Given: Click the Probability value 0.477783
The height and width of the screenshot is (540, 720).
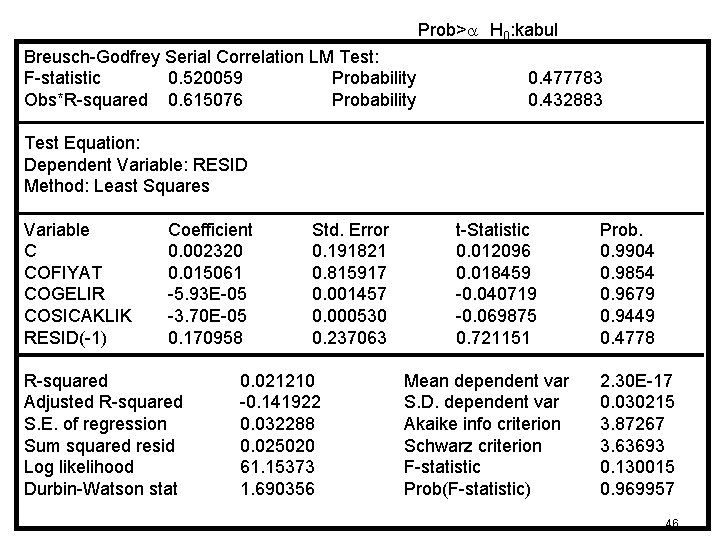Looking at the screenshot, I should (x=565, y=78).
